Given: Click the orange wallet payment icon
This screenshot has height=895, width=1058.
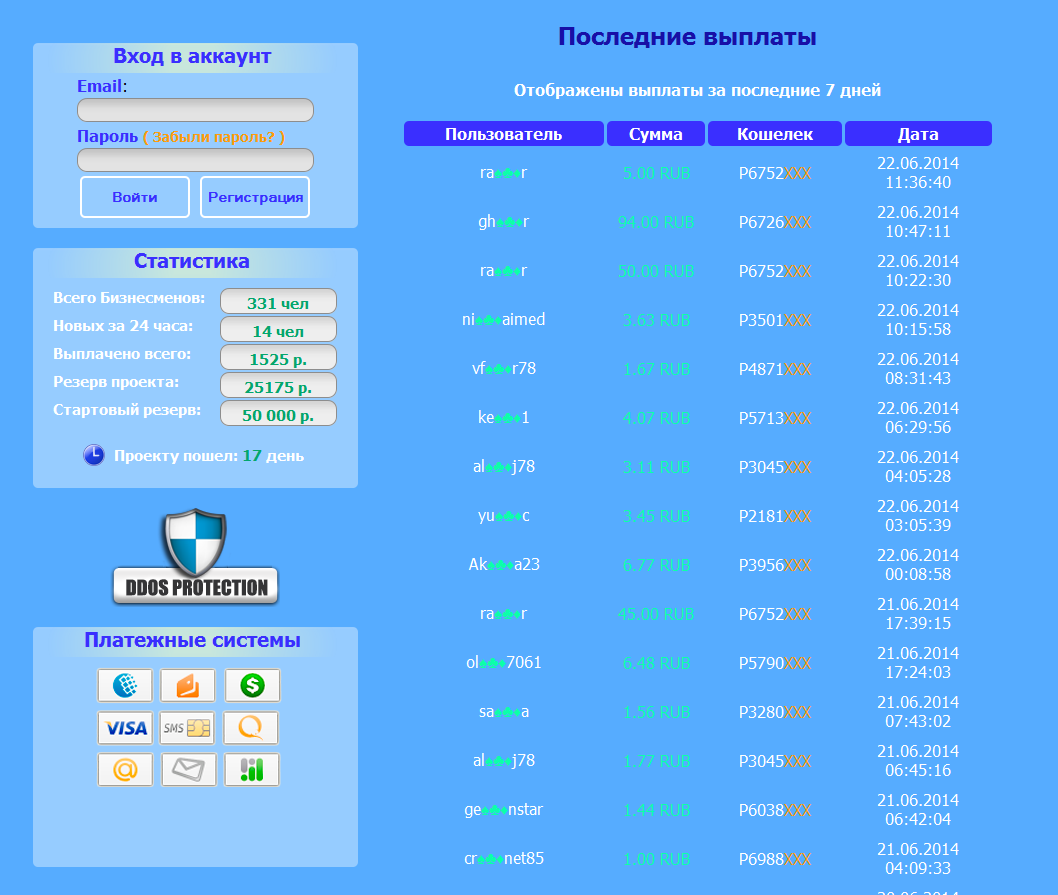Looking at the screenshot, I should click(188, 686).
